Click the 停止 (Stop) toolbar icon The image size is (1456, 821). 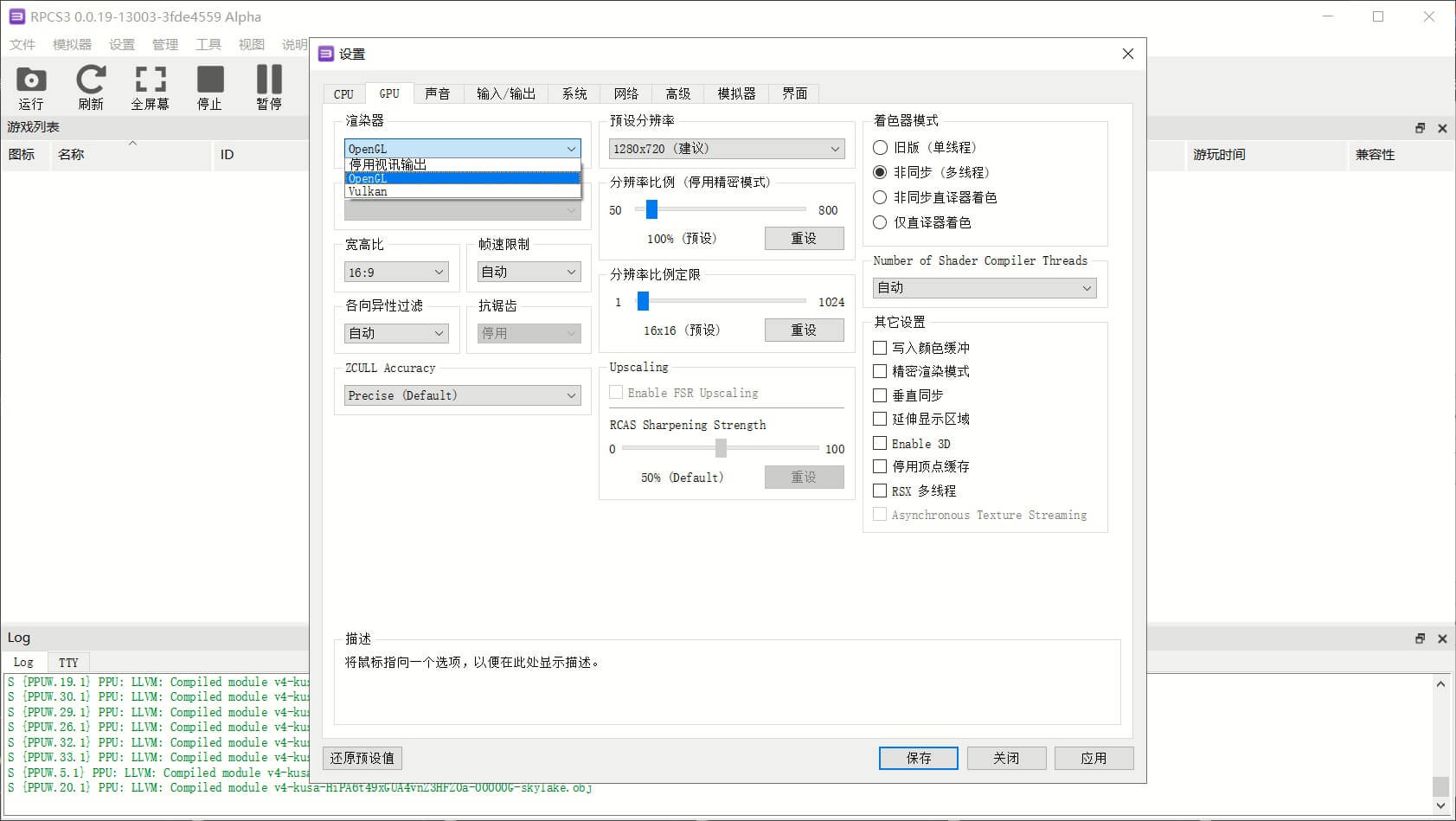[208, 87]
